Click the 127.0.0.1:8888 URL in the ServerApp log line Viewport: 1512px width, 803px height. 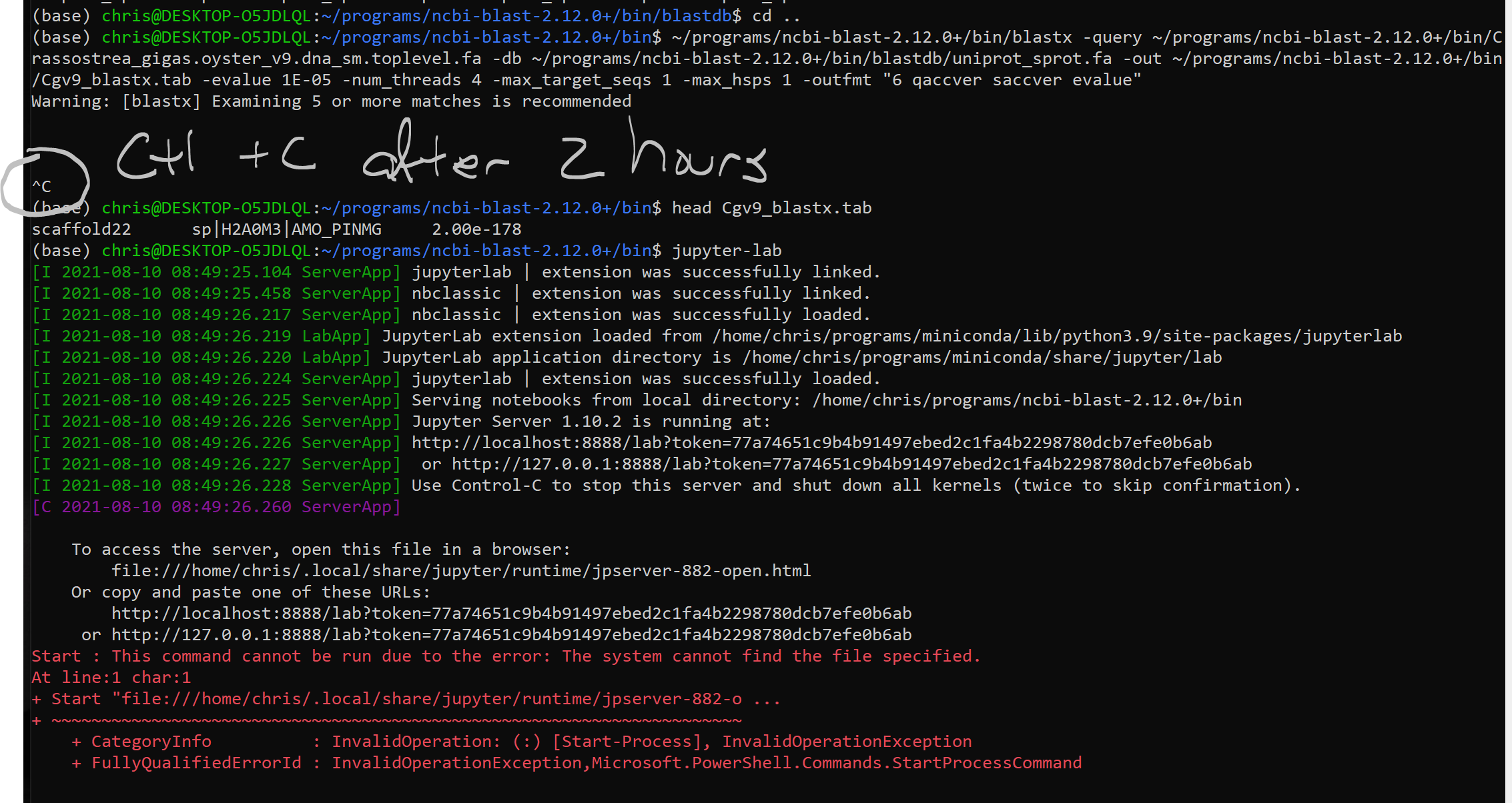[851, 464]
